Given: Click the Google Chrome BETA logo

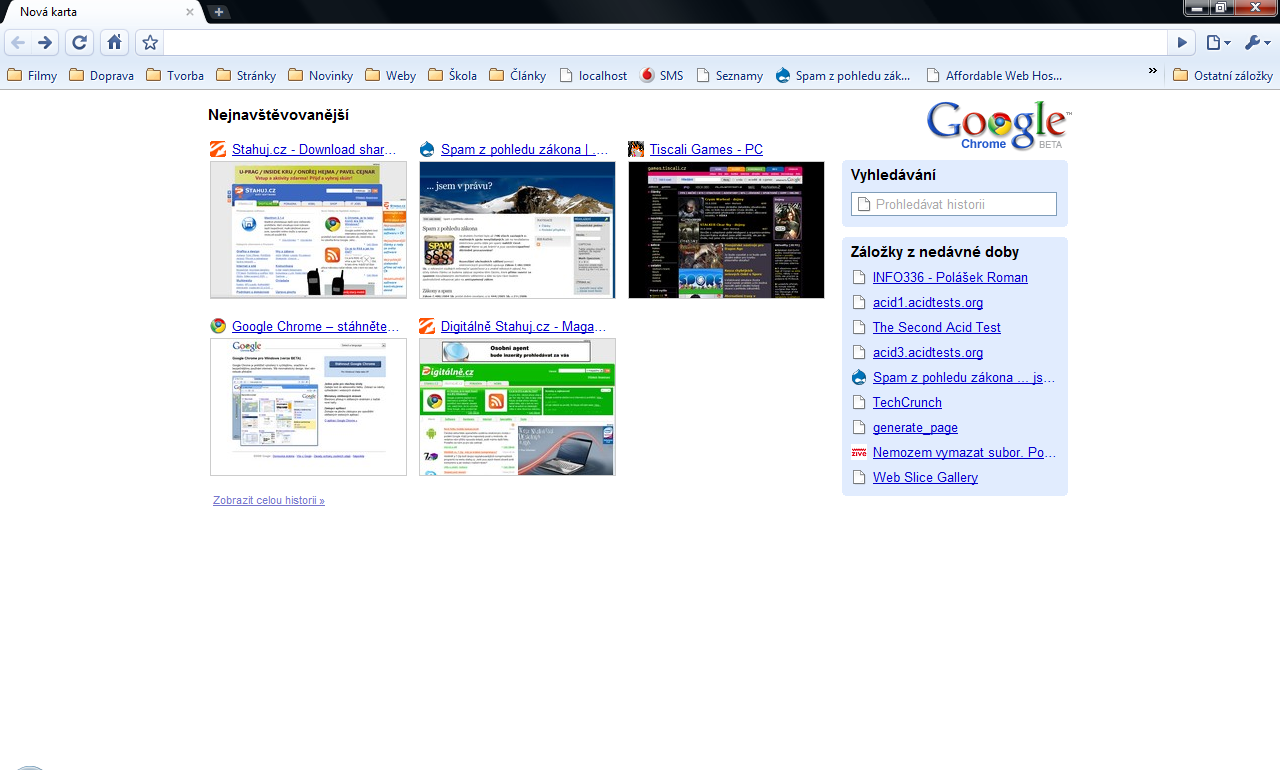Looking at the screenshot, I should pyautogui.click(x=998, y=125).
